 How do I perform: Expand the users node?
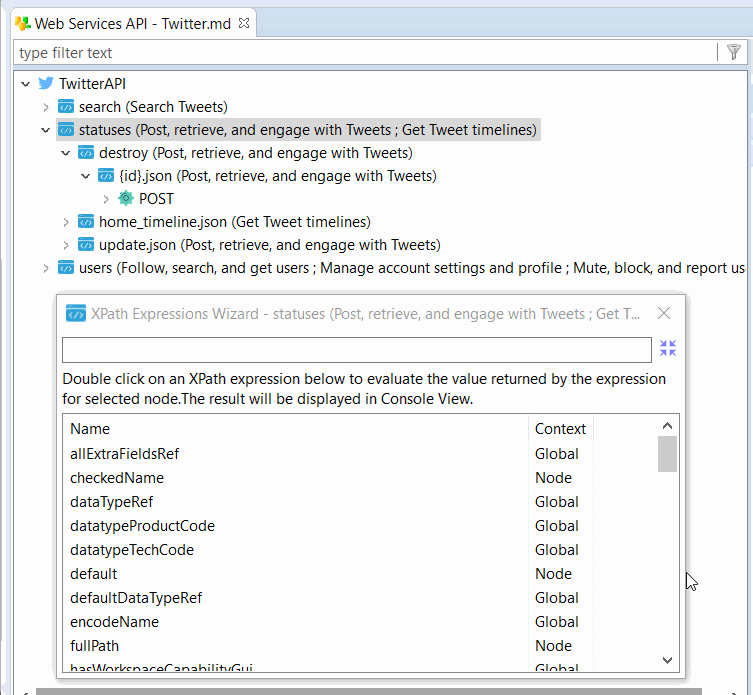[x=46, y=268]
